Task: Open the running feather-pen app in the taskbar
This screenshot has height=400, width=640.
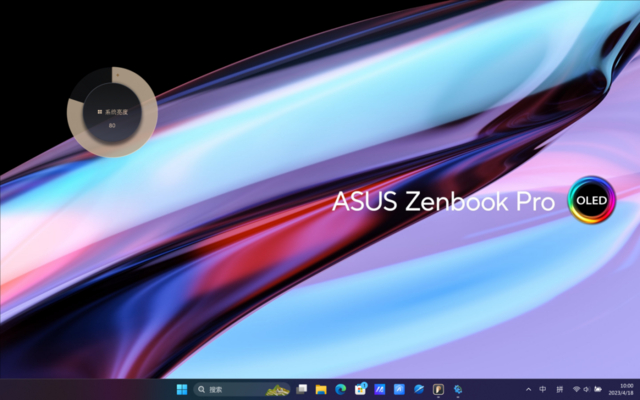Action: 438,389
